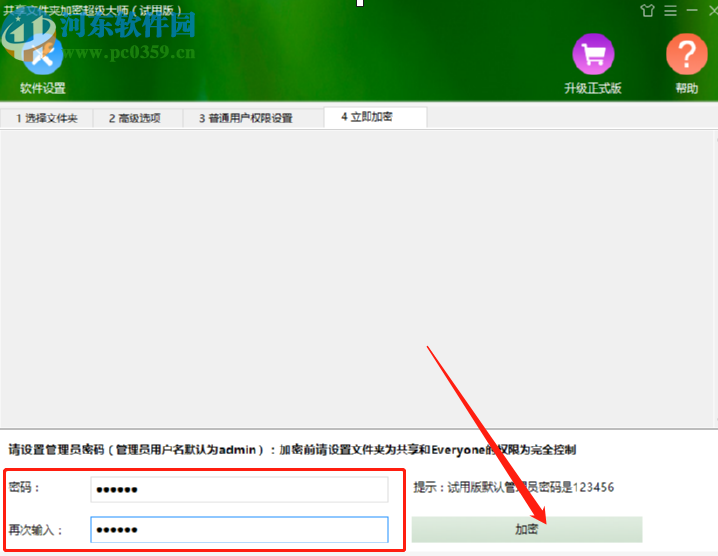The height and width of the screenshot is (556, 718).
Task: Click the 帮助 label text
Action: 686,88
